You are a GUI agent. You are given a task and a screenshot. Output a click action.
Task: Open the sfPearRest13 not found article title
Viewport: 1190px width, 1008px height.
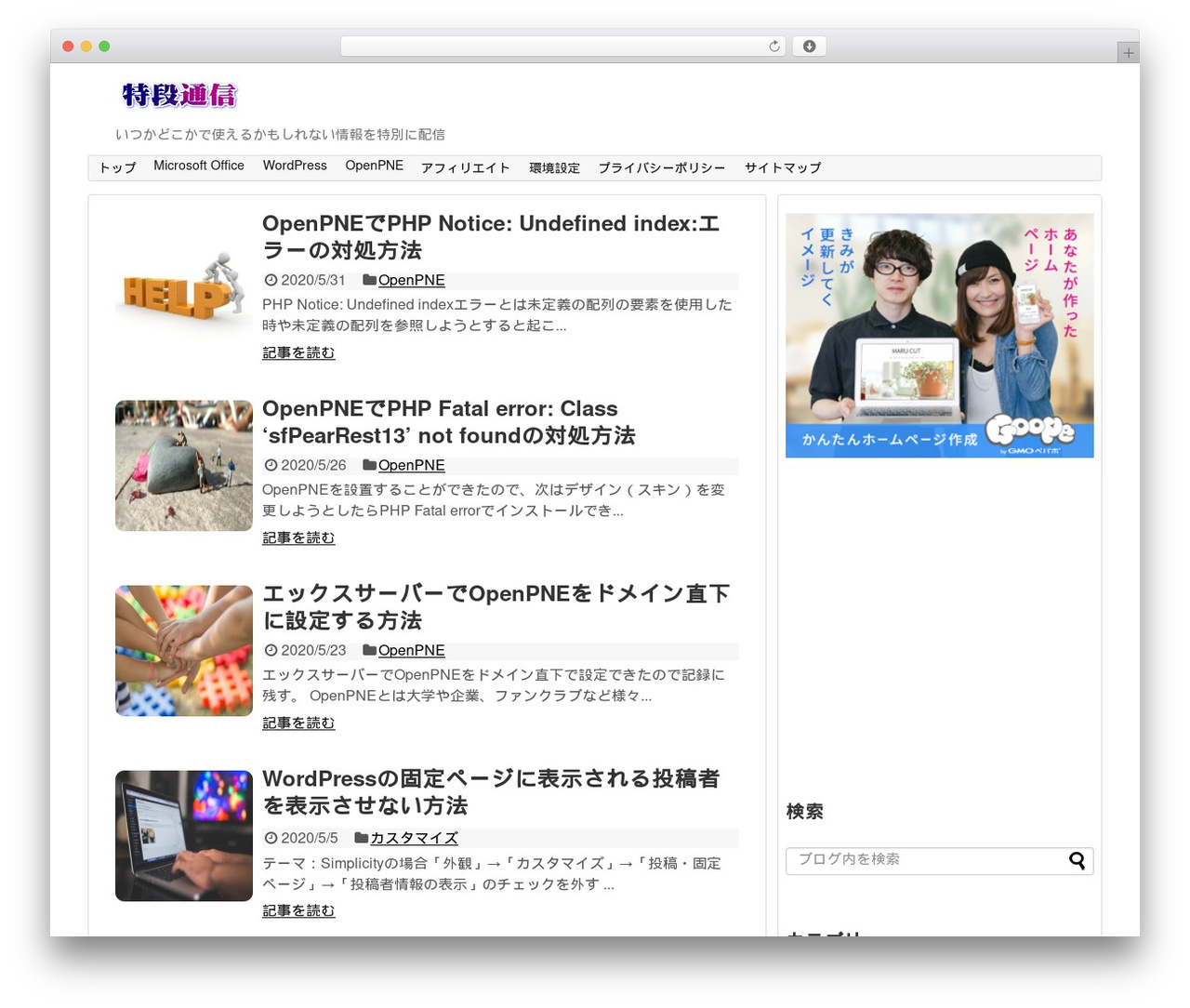point(449,422)
